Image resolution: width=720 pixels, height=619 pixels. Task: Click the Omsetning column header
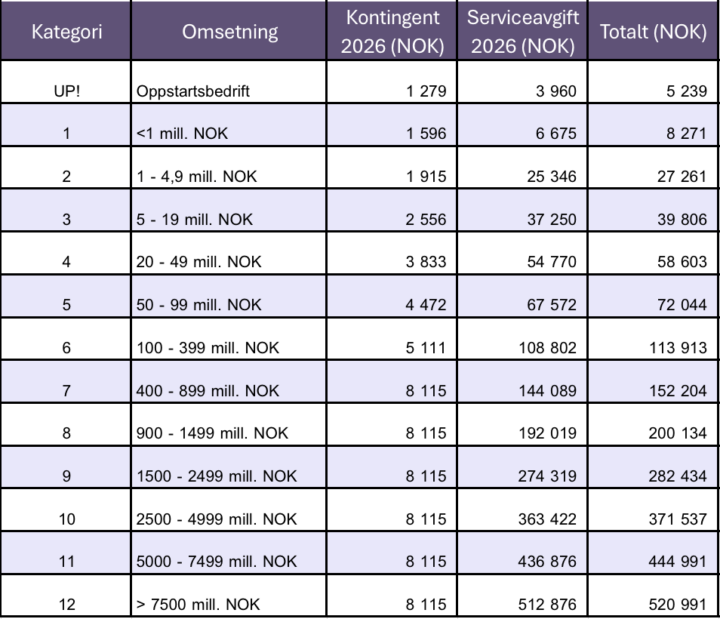pyautogui.click(x=230, y=32)
